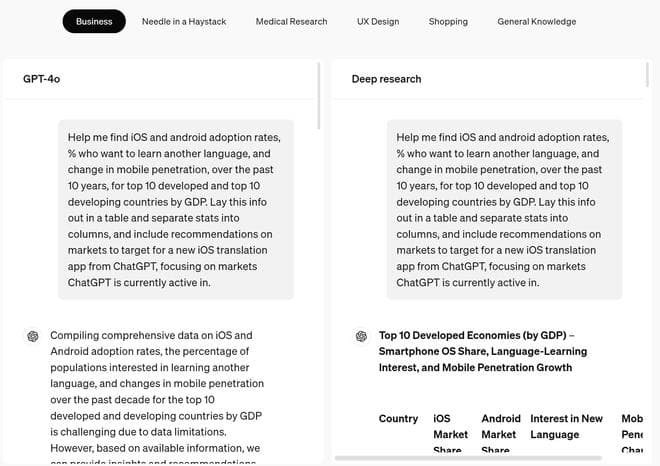Open the Medical Research tab
The width and height of the screenshot is (660, 466).
pos(291,21)
